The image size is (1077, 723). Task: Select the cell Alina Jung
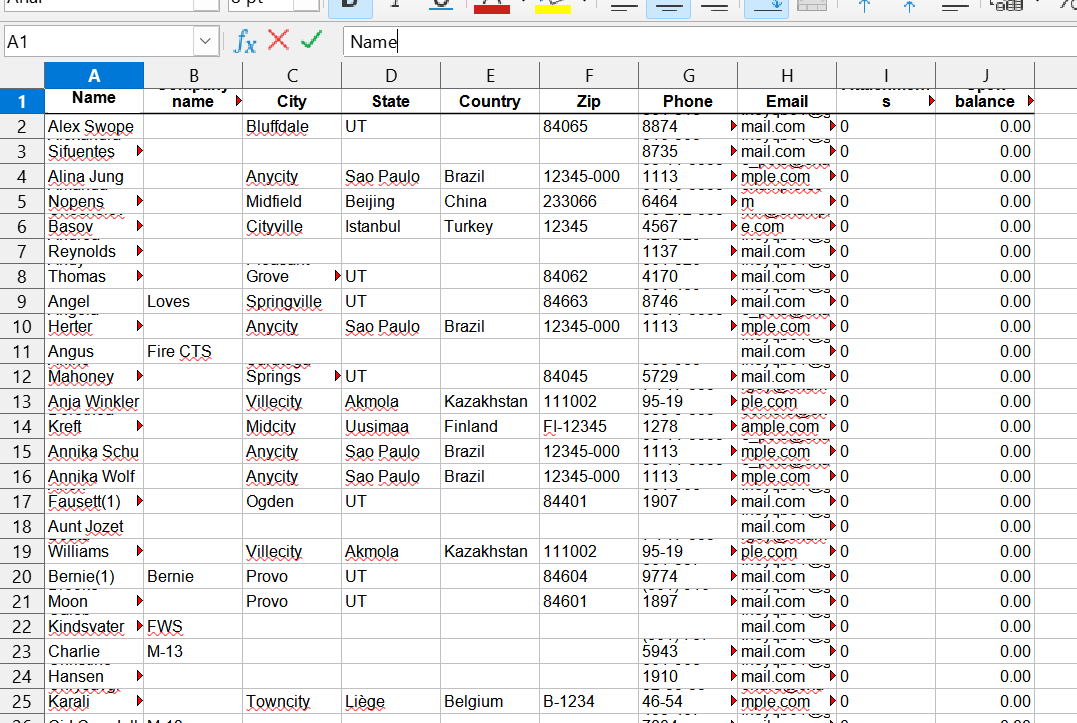(94, 176)
